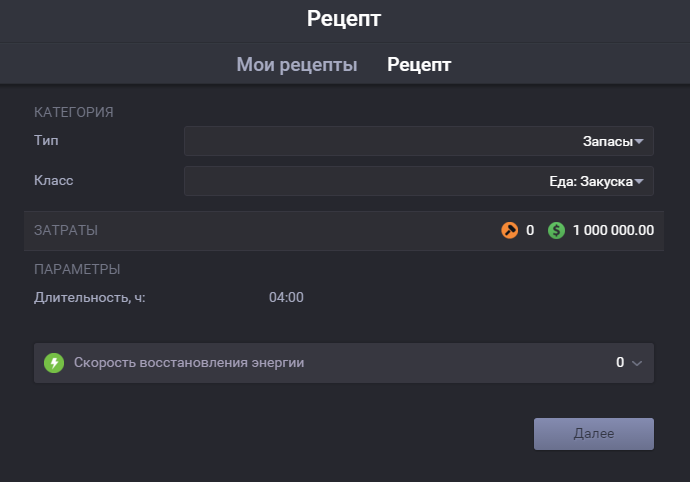
Task: Click the green dollar money icon
Action: [x=556, y=230]
